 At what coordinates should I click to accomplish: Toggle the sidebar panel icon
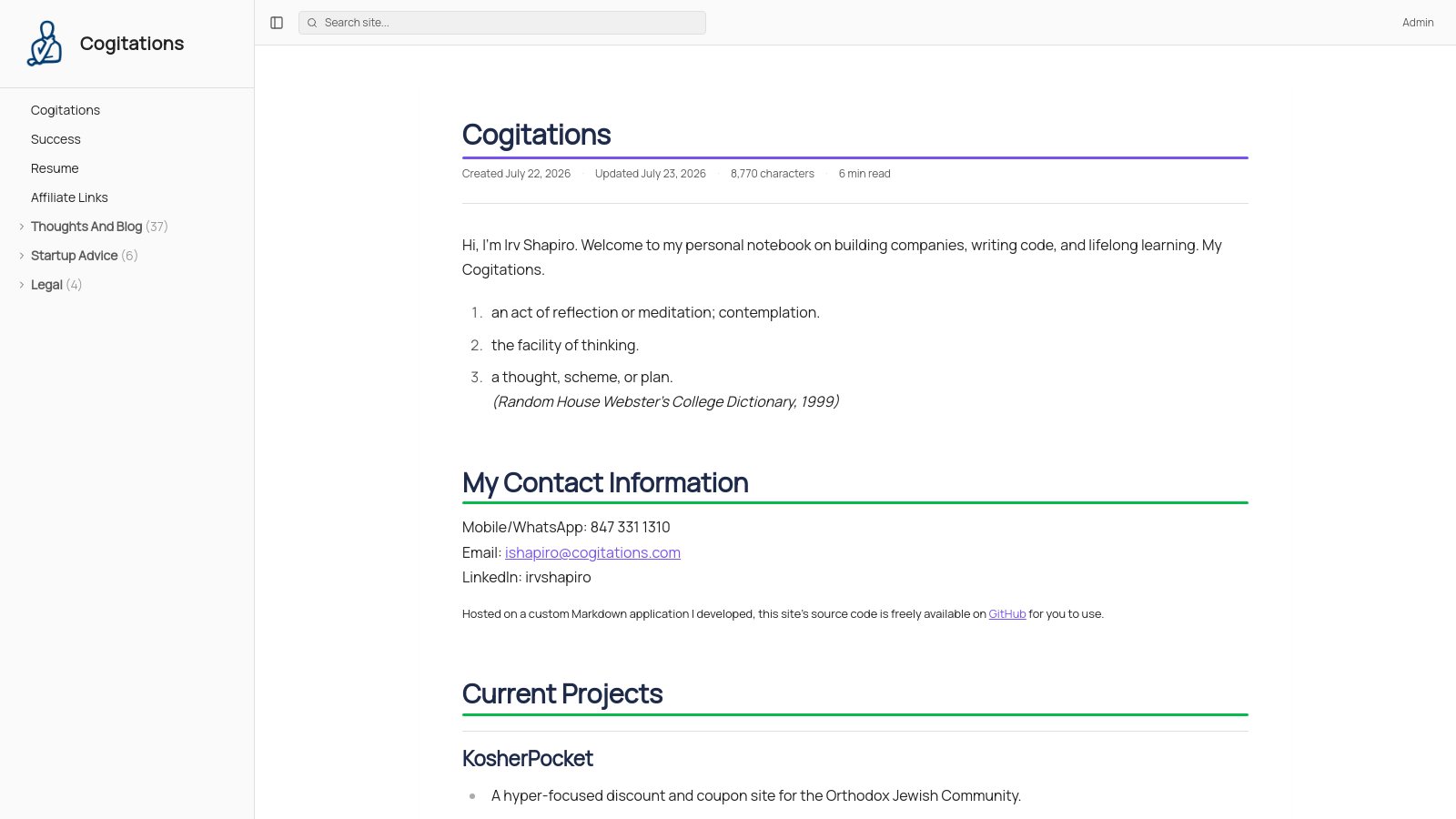pyautogui.click(x=277, y=23)
